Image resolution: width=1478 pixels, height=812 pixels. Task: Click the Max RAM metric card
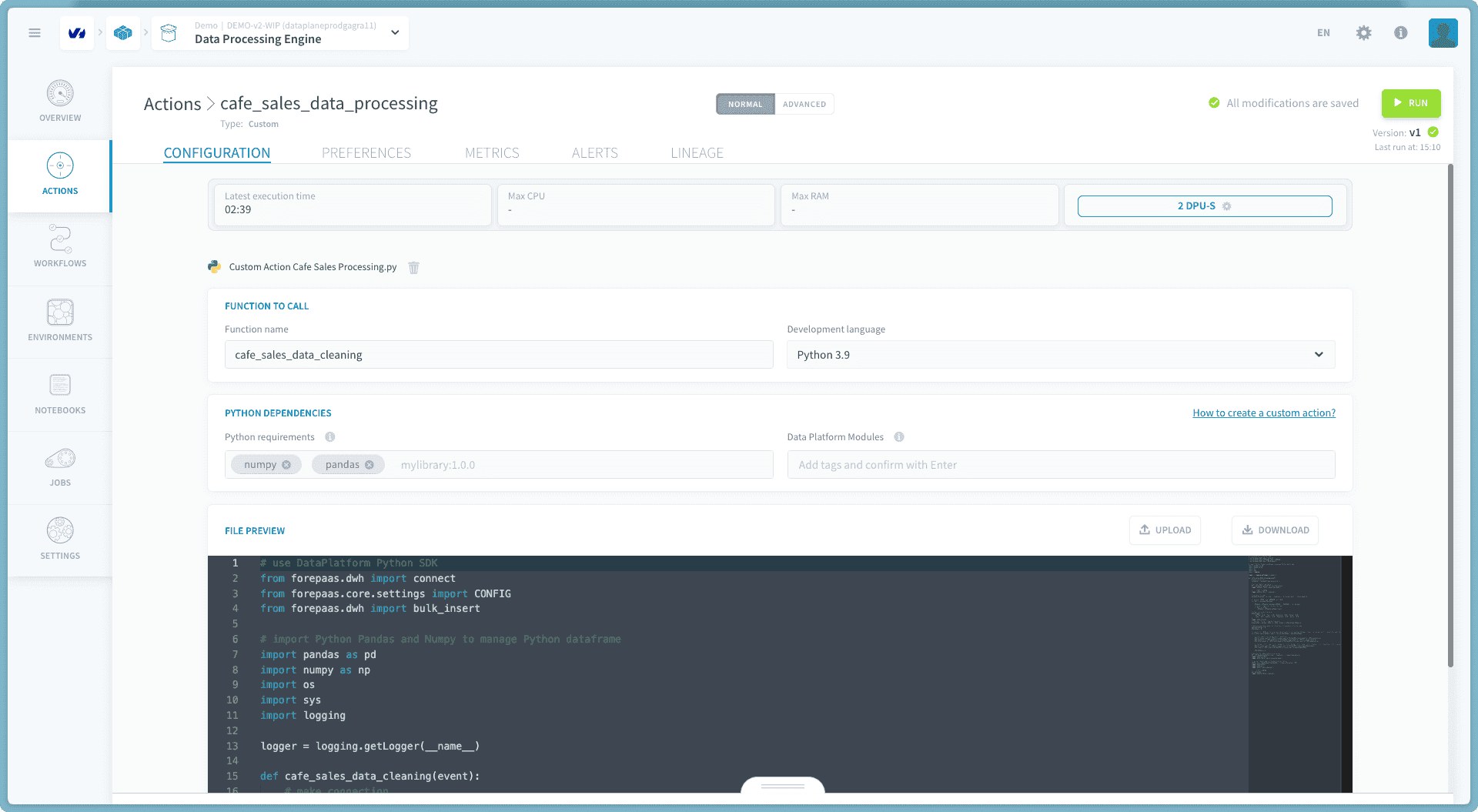[919, 205]
